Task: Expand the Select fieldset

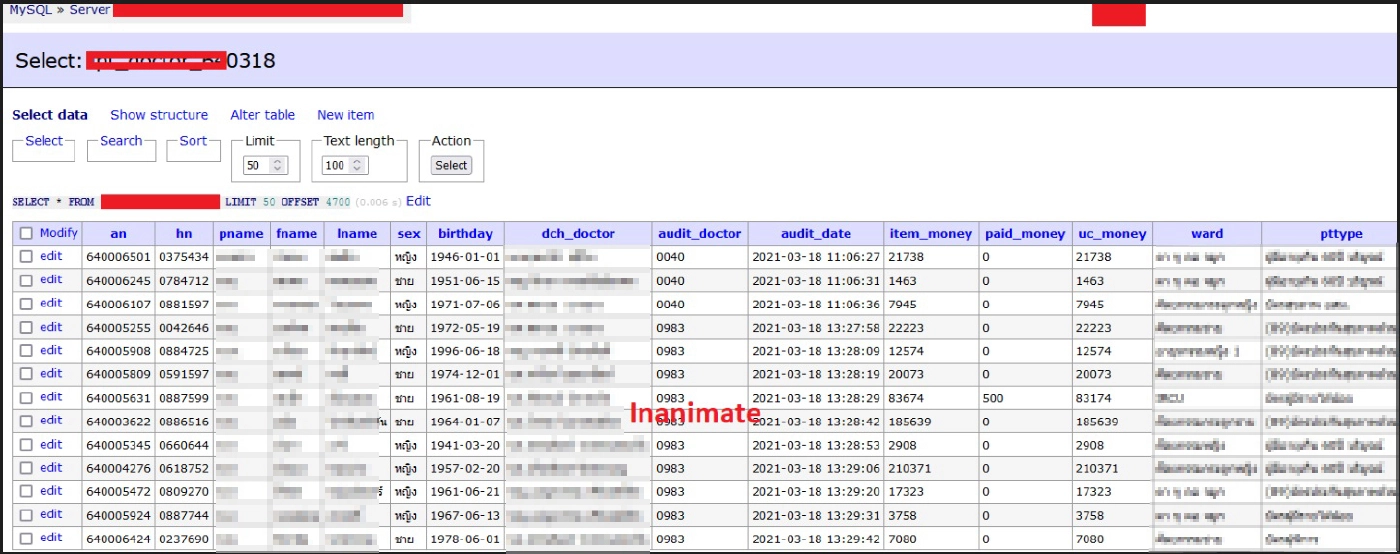Action: pos(43,141)
